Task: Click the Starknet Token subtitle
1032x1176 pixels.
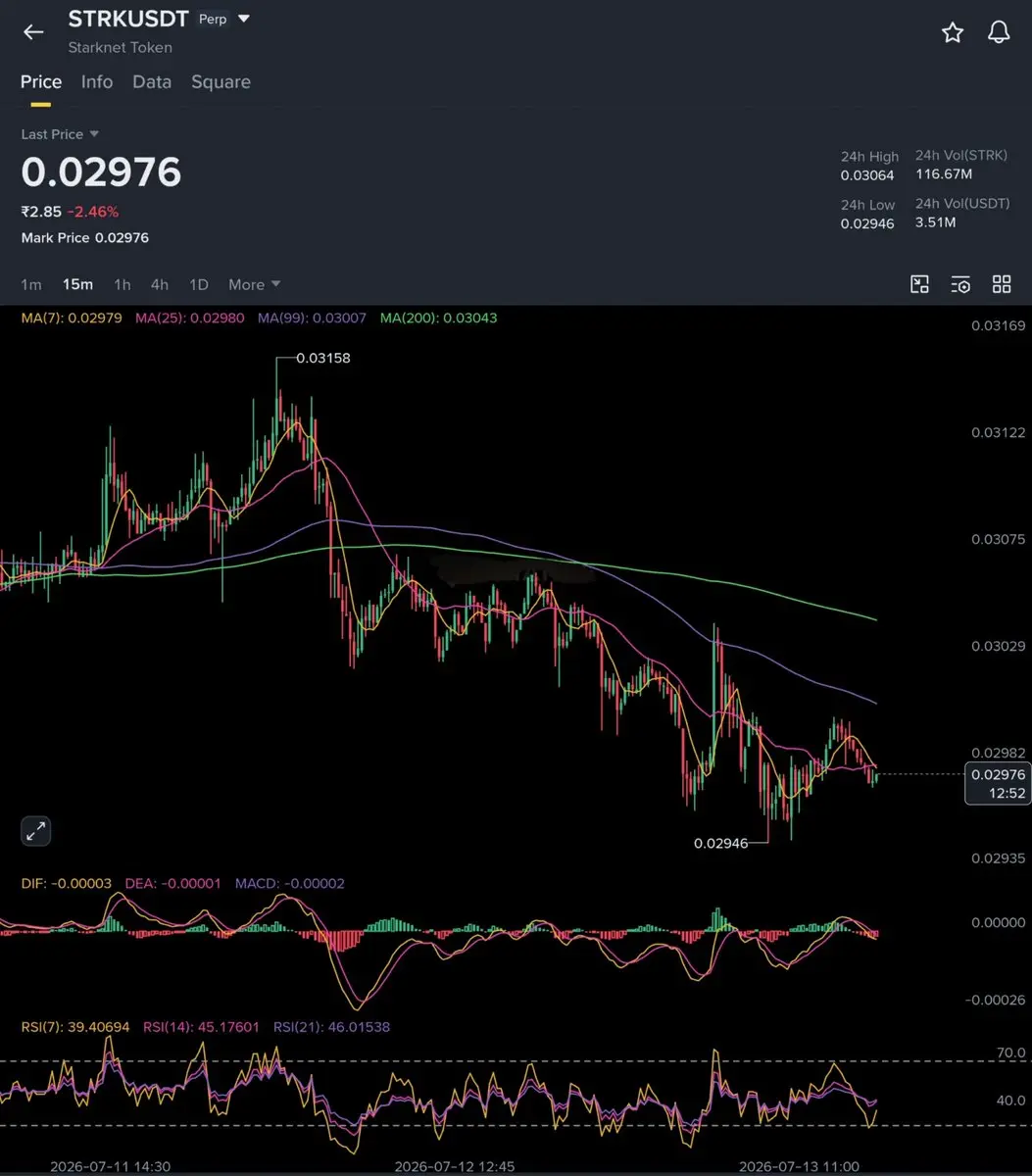Action: pyautogui.click(x=120, y=47)
